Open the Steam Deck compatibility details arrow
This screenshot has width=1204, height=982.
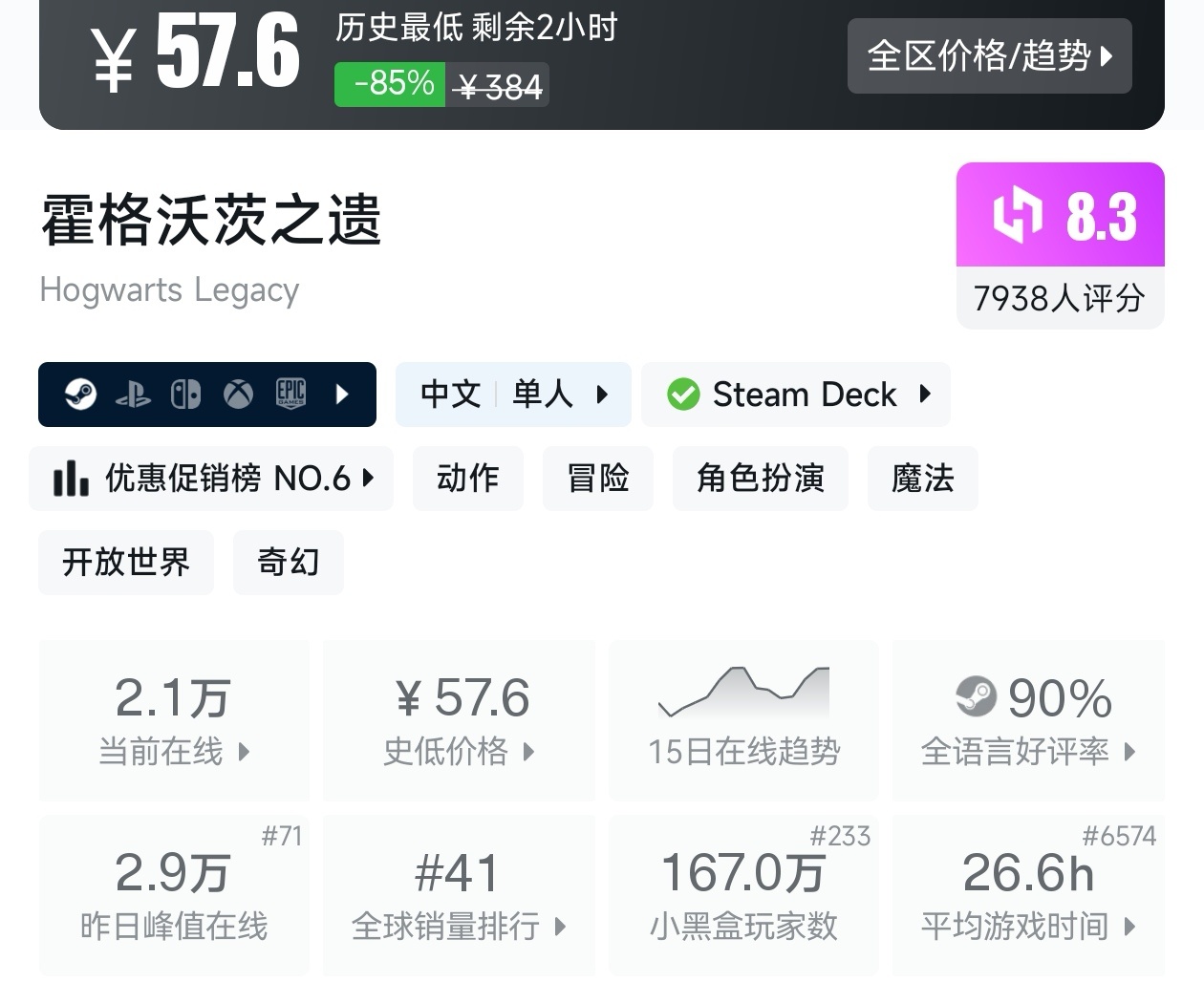[x=924, y=394]
